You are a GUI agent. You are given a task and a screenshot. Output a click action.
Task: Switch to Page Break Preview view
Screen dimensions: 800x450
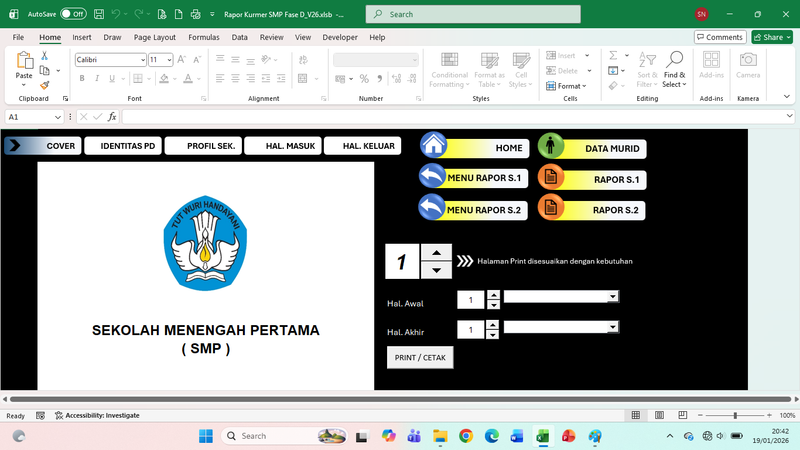pyautogui.click(x=683, y=415)
